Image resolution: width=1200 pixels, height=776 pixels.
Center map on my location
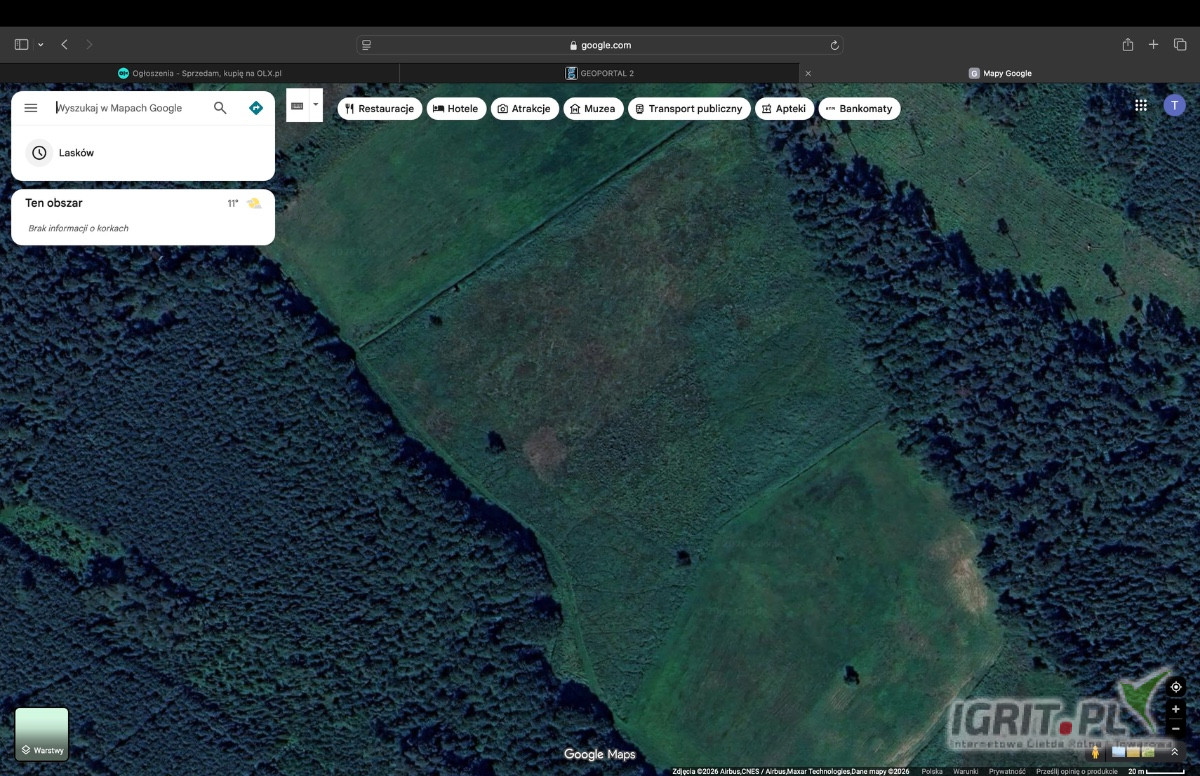[1176, 687]
